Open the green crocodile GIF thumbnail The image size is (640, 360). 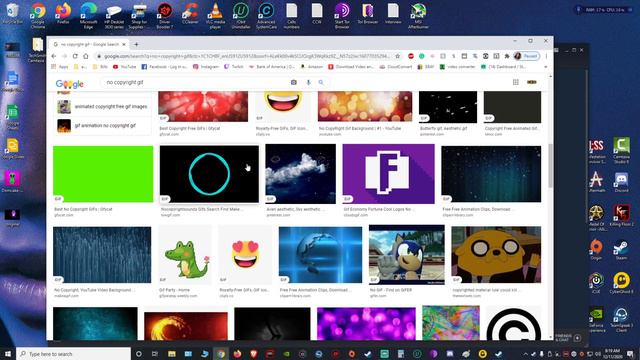pos(186,255)
